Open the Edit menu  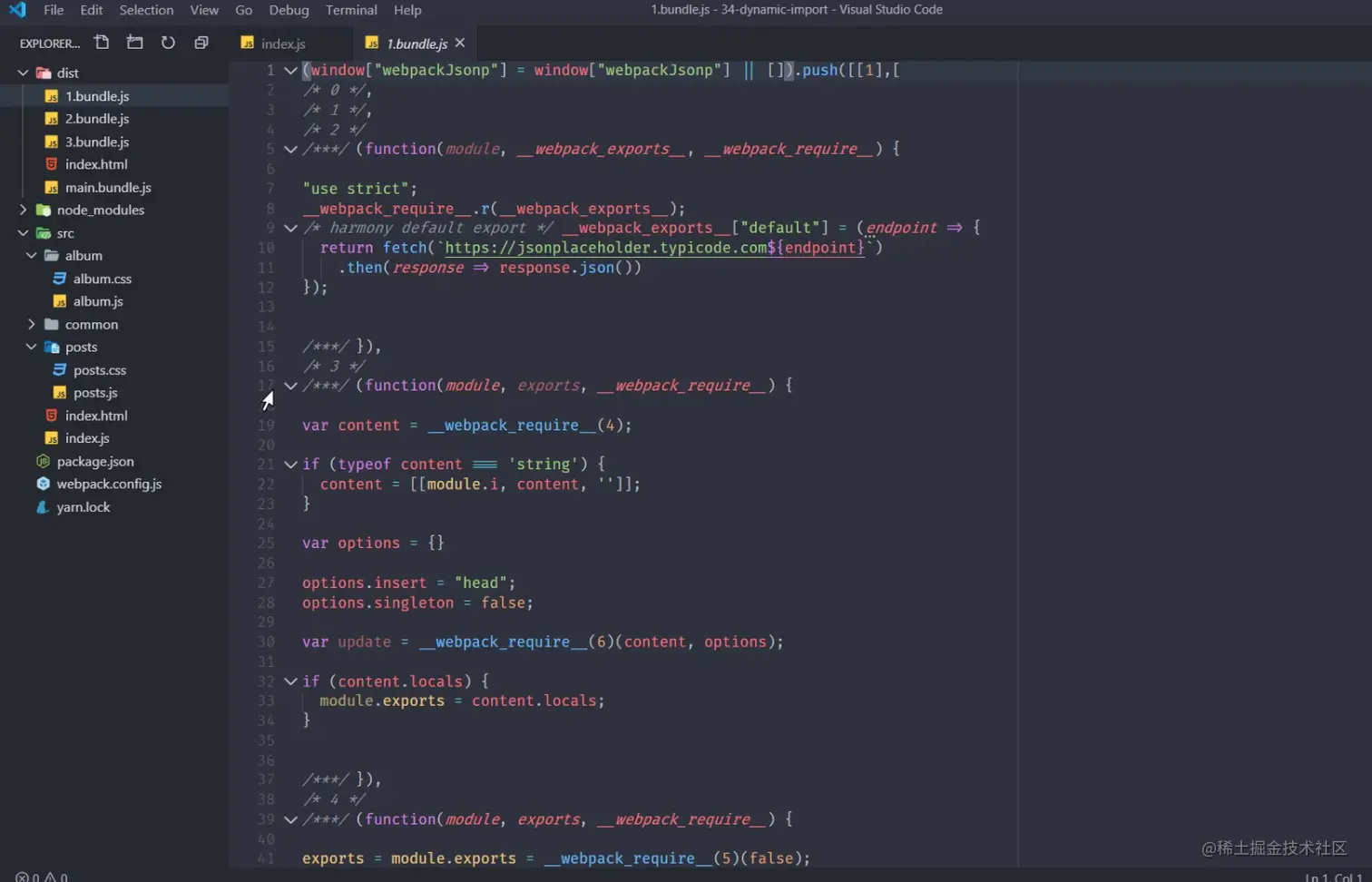[x=91, y=10]
